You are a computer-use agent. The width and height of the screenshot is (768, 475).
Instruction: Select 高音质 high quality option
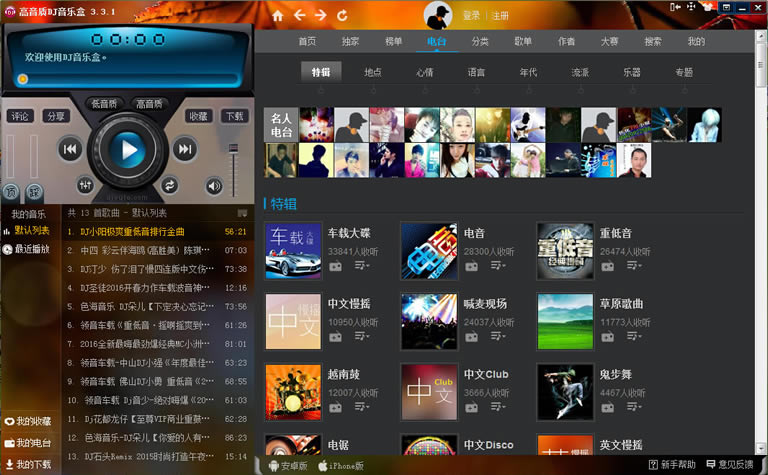tap(149, 103)
